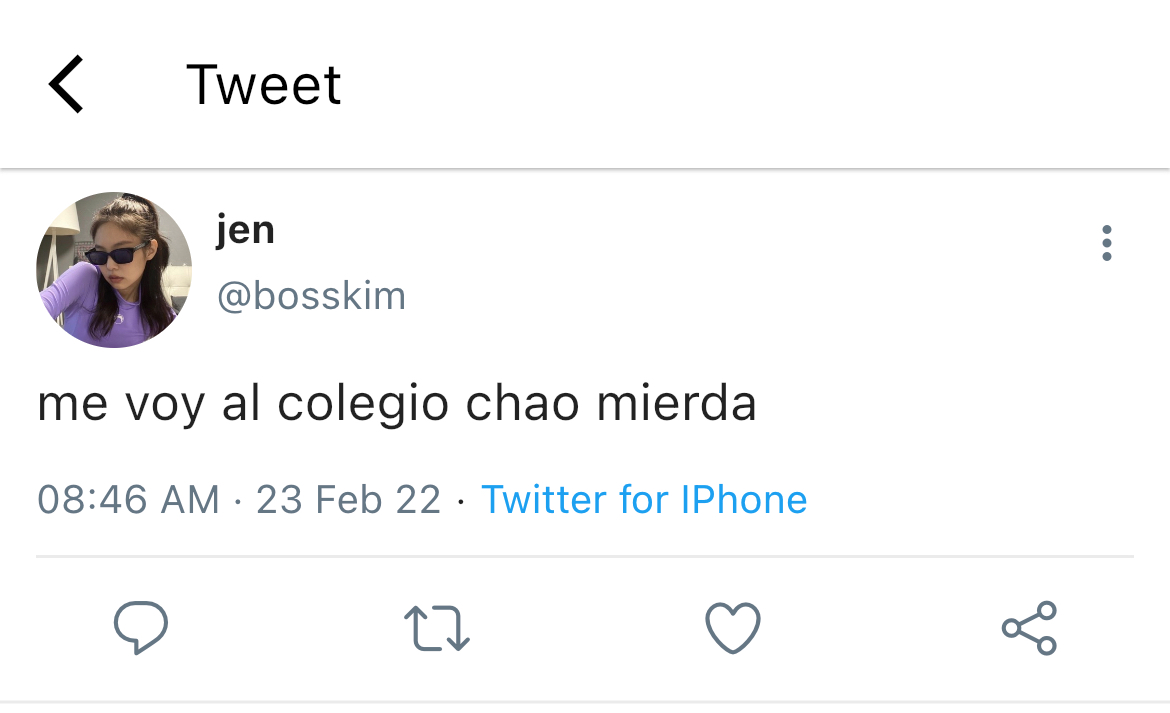Click the words me voy in the tweet
This screenshot has height=713, width=1170.
(x=120, y=405)
